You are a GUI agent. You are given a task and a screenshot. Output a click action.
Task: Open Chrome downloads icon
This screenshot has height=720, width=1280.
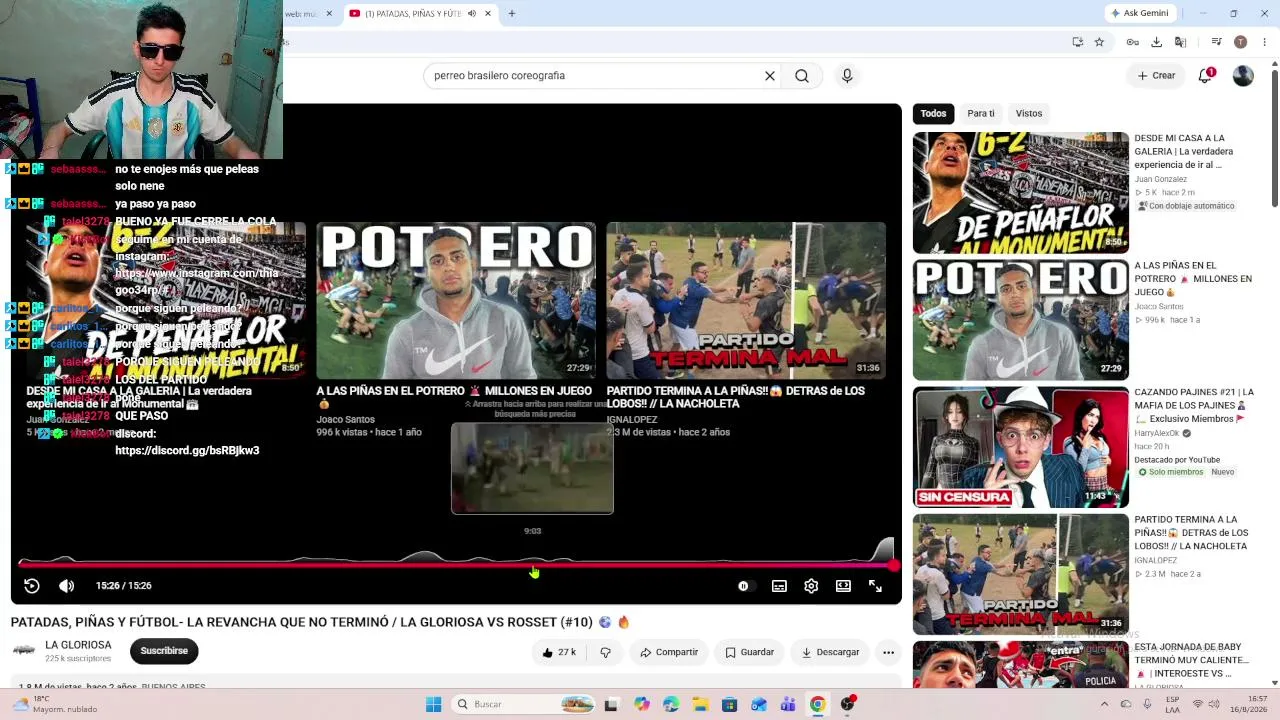coord(1156,42)
